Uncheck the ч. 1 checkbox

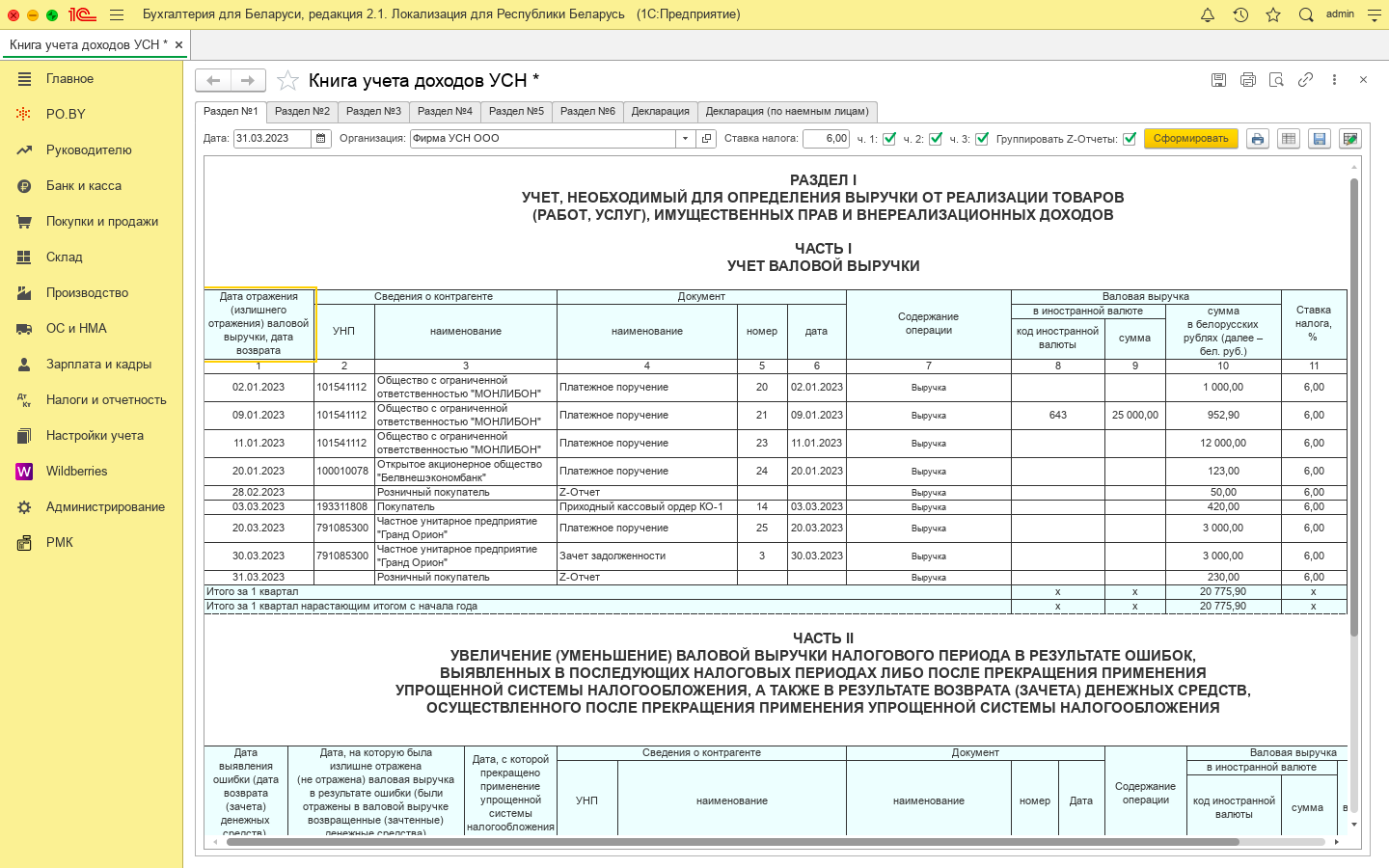point(889,139)
